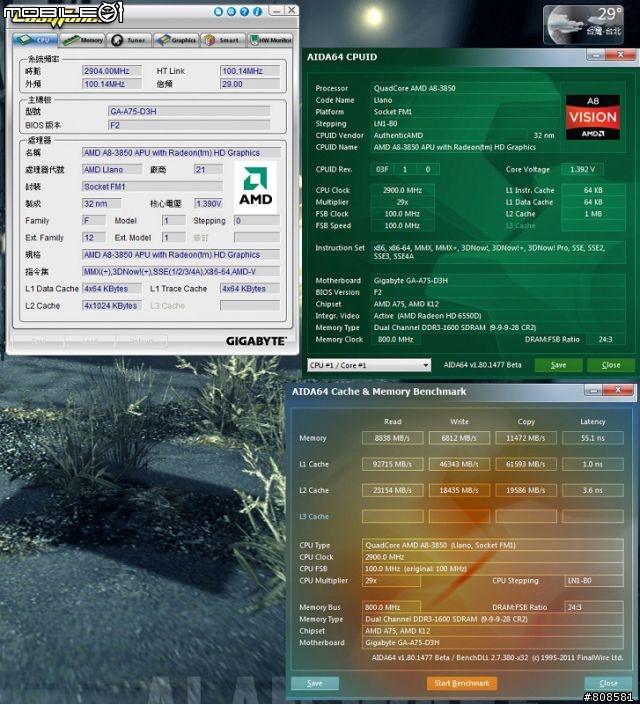The height and width of the screenshot is (705, 640).
Task: Click 'AMD A75, AMD K12' Chipset value in CPUID
Action: (406, 304)
